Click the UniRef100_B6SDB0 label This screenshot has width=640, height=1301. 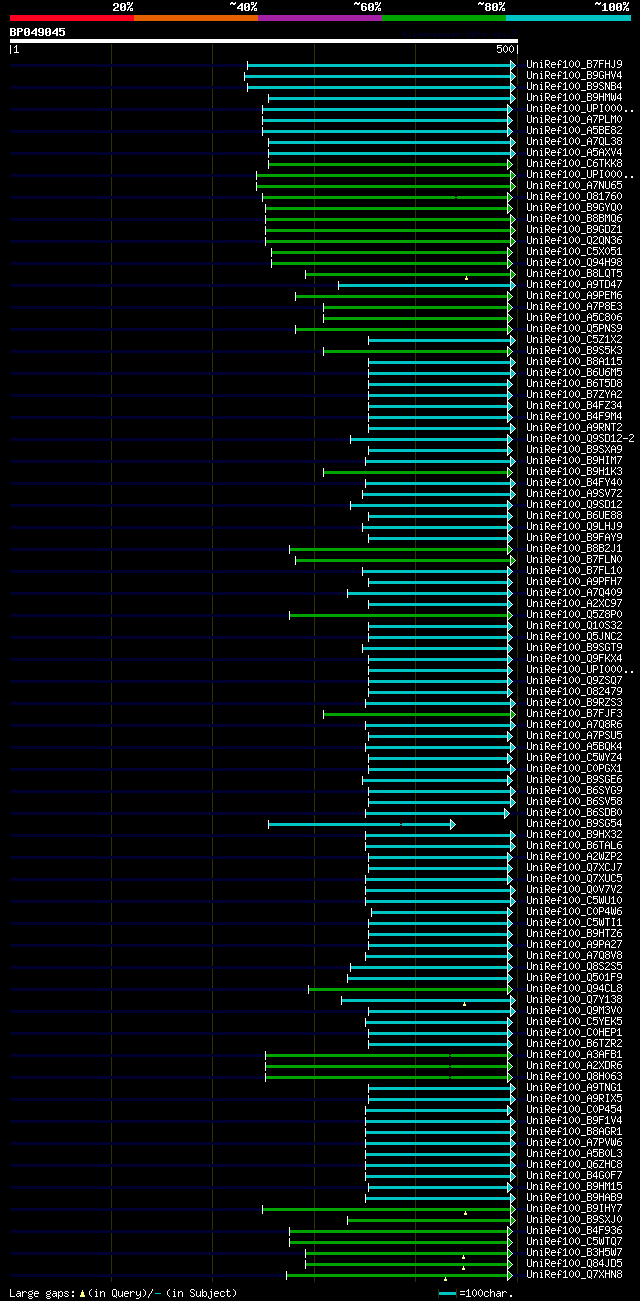click(x=574, y=812)
